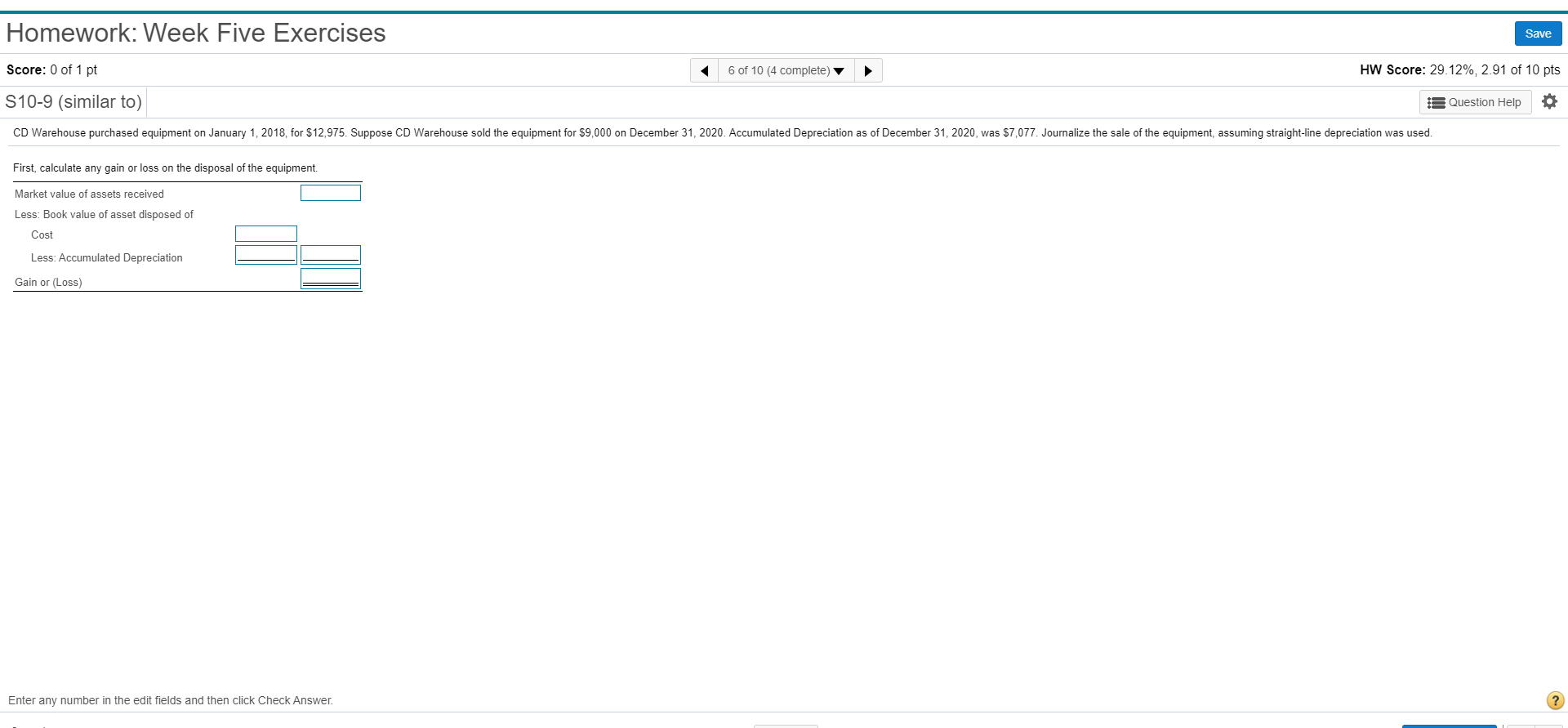Click 'Less: Book value of asset disposed of' label
This screenshot has height=728, width=1568.
tap(104, 214)
